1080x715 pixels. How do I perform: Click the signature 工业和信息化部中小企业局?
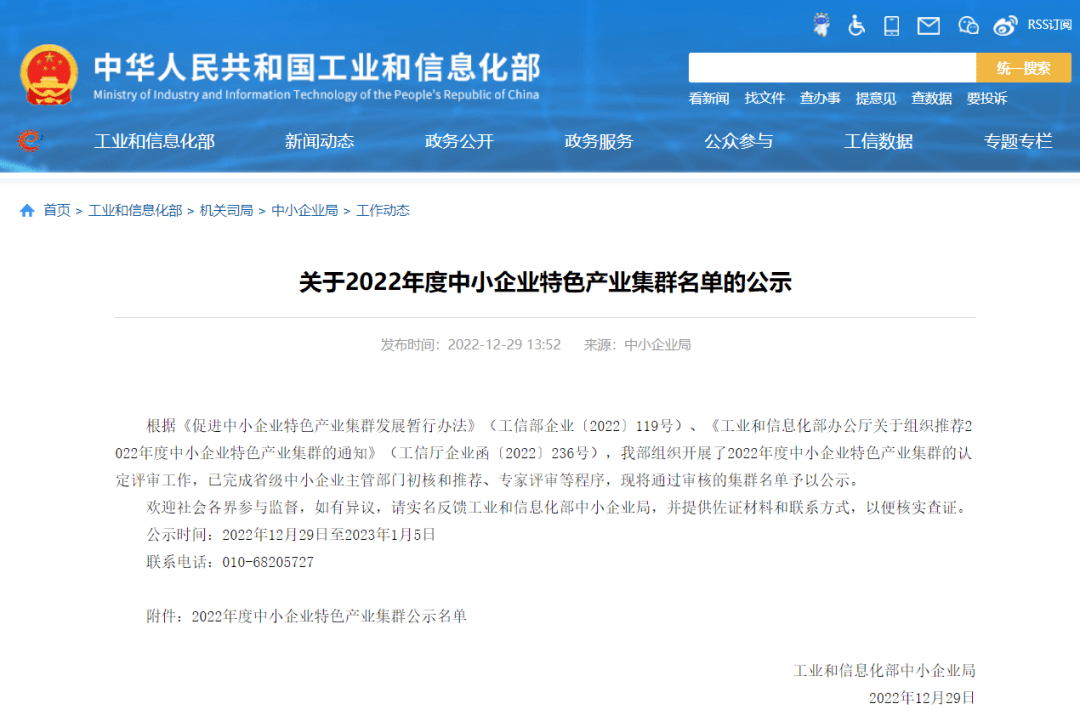(884, 670)
